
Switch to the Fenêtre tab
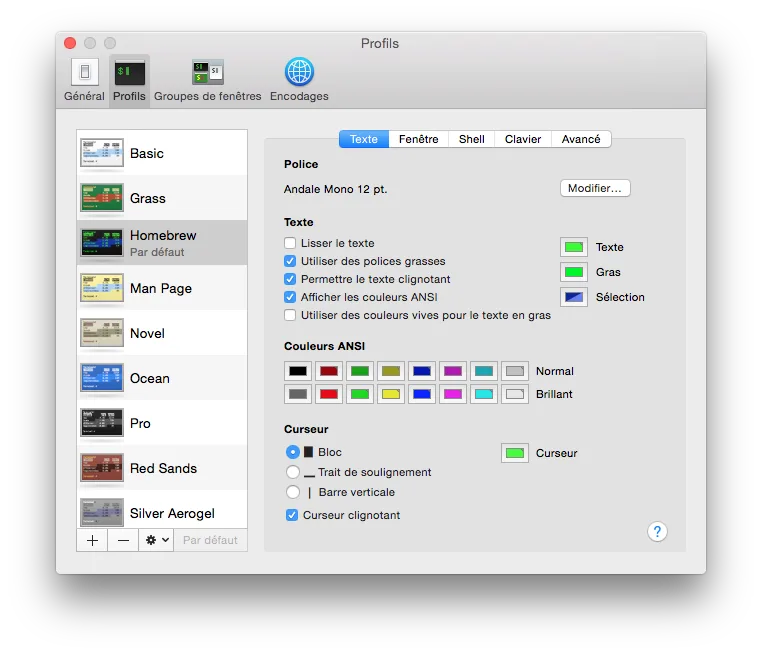(418, 139)
